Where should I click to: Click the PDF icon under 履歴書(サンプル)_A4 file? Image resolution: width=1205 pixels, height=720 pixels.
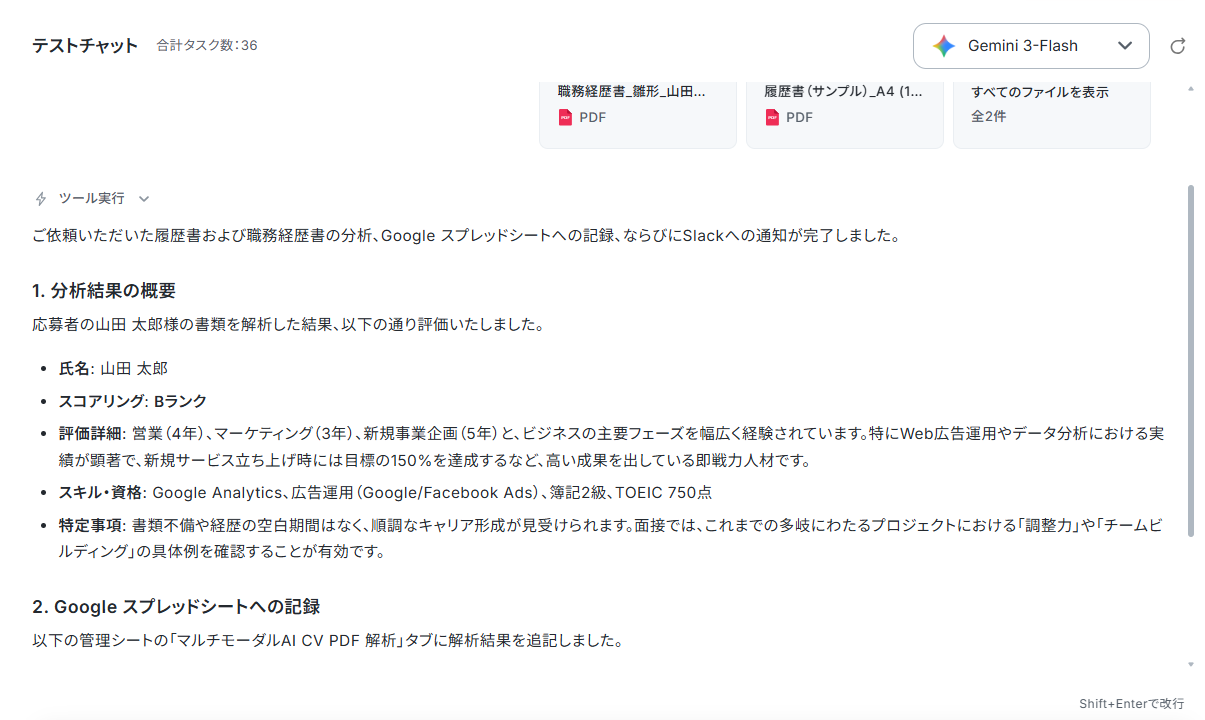click(x=772, y=117)
